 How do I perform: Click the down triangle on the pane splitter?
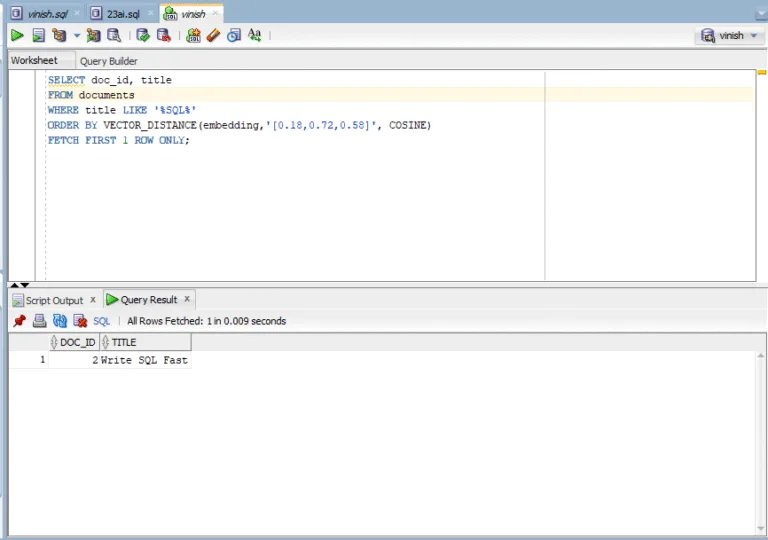[25, 285]
